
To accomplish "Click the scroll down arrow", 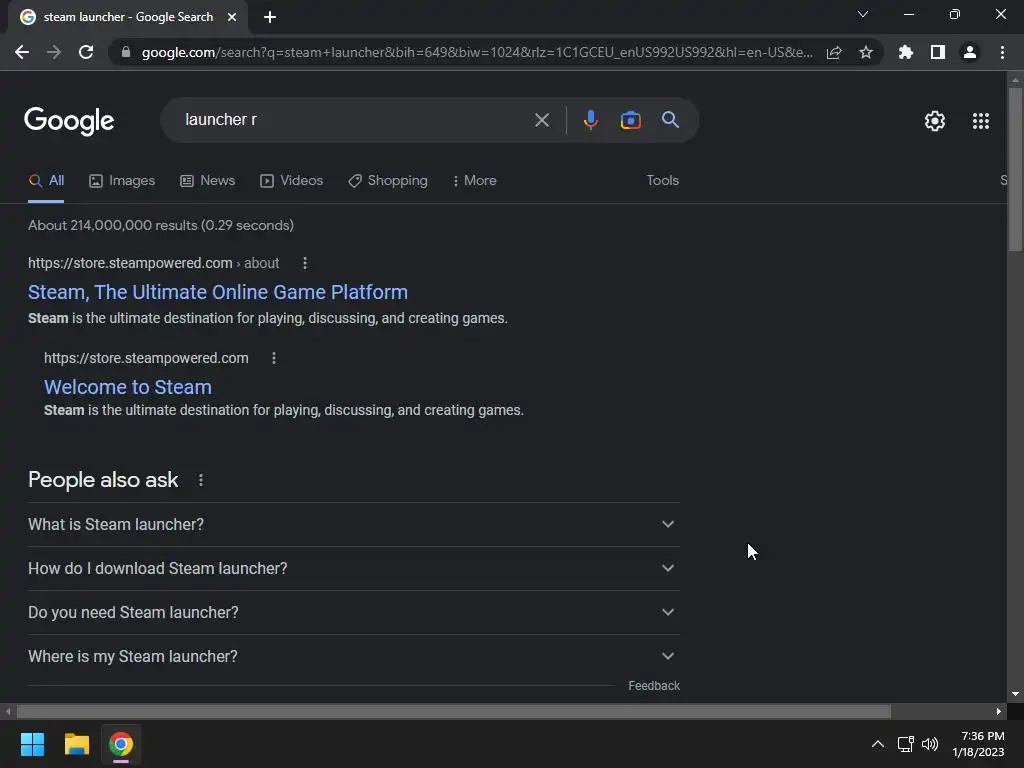I will click(1015, 694).
